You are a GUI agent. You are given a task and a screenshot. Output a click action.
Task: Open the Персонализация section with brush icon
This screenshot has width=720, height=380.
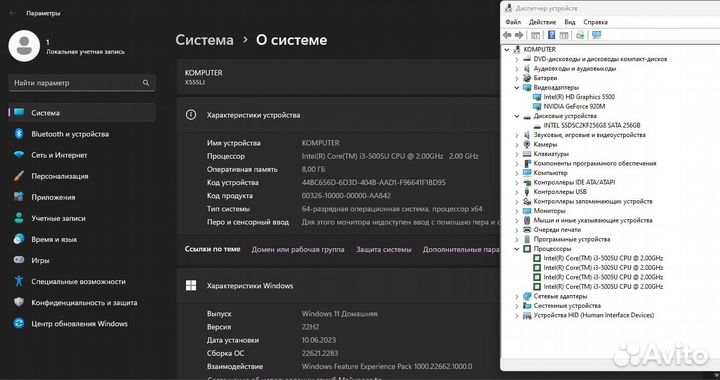coord(82,176)
